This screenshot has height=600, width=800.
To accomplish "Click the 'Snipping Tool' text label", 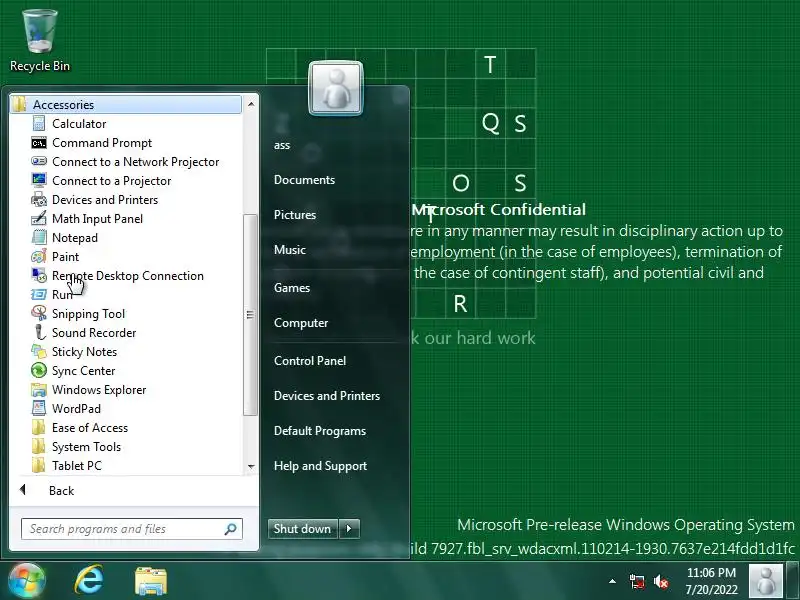I will 88,314.
